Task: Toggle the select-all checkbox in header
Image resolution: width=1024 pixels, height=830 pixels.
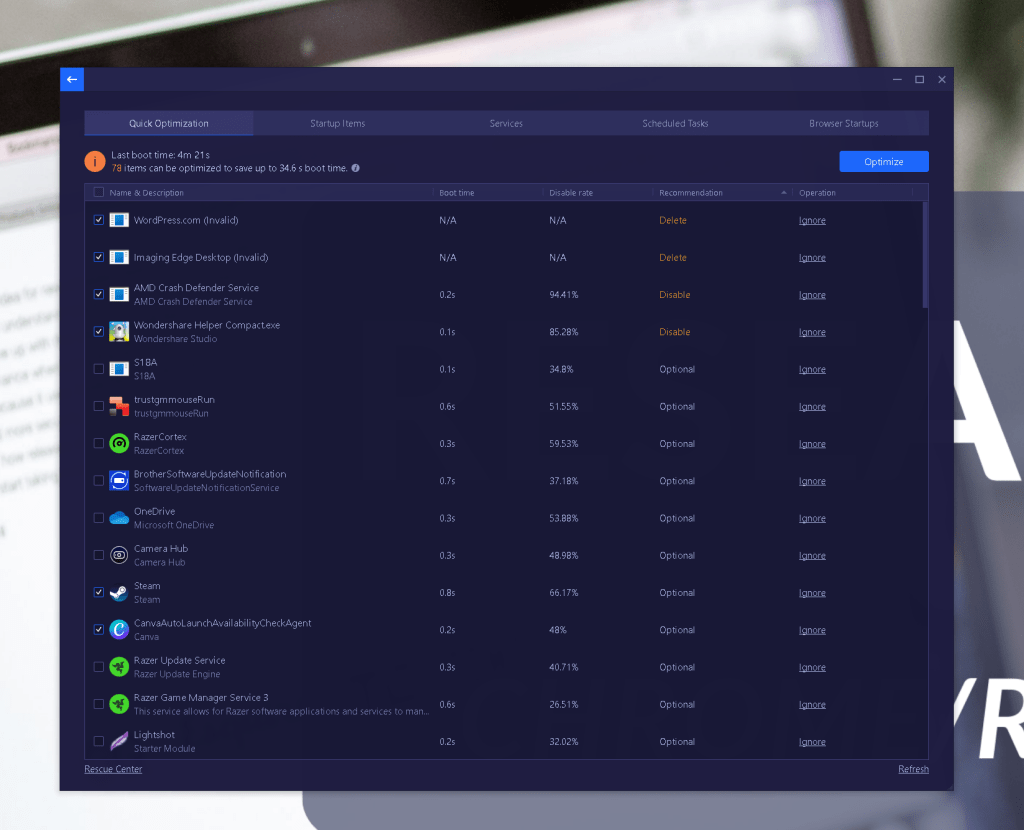Action: 99,192
